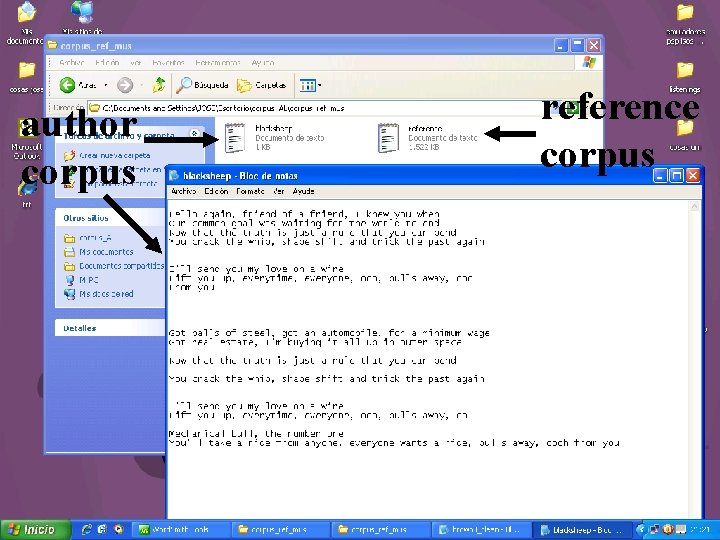This screenshot has height=540, width=720.
Task: Click corpus_ref_mus window title folder icon
Action: pyautogui.click(x=52, y=45)
